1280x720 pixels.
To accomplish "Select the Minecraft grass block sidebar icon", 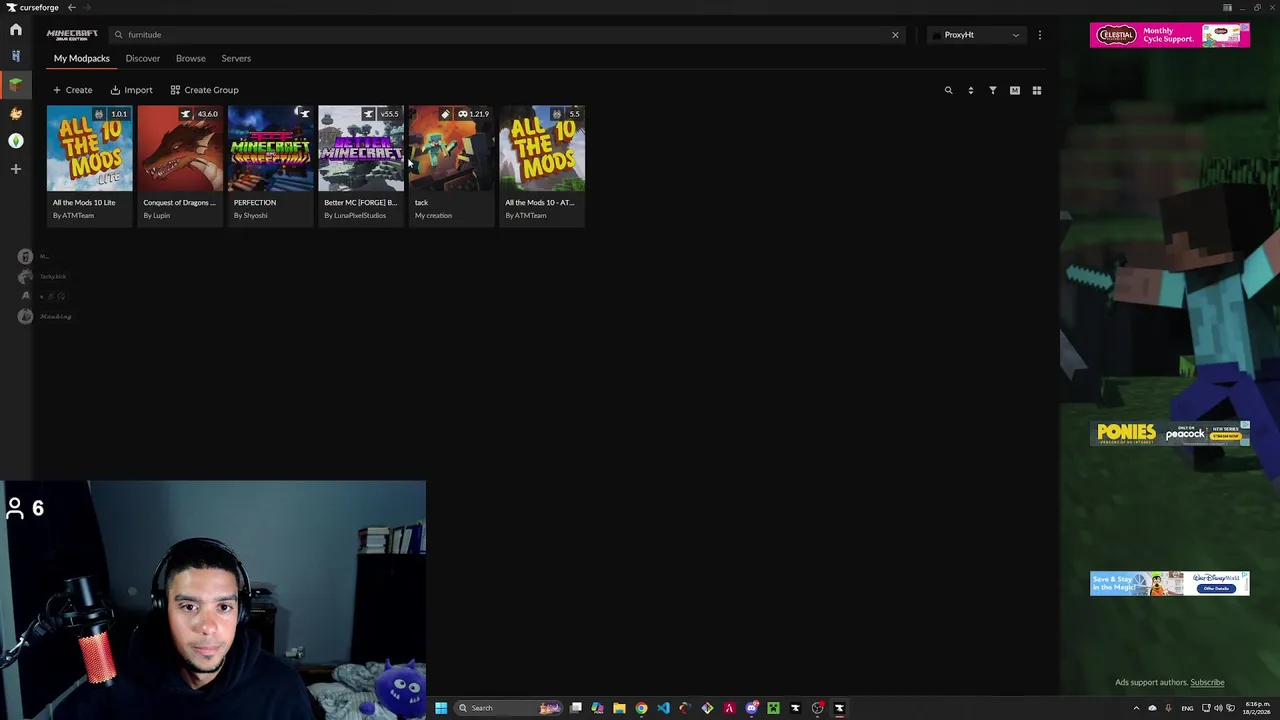I will click(x=15, y=85).
